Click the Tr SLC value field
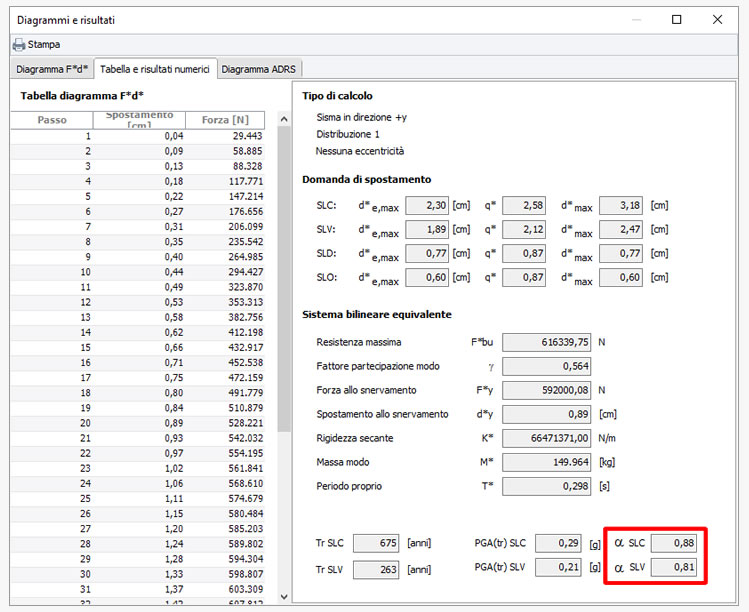The image size is (749, 612). (376, 543)
